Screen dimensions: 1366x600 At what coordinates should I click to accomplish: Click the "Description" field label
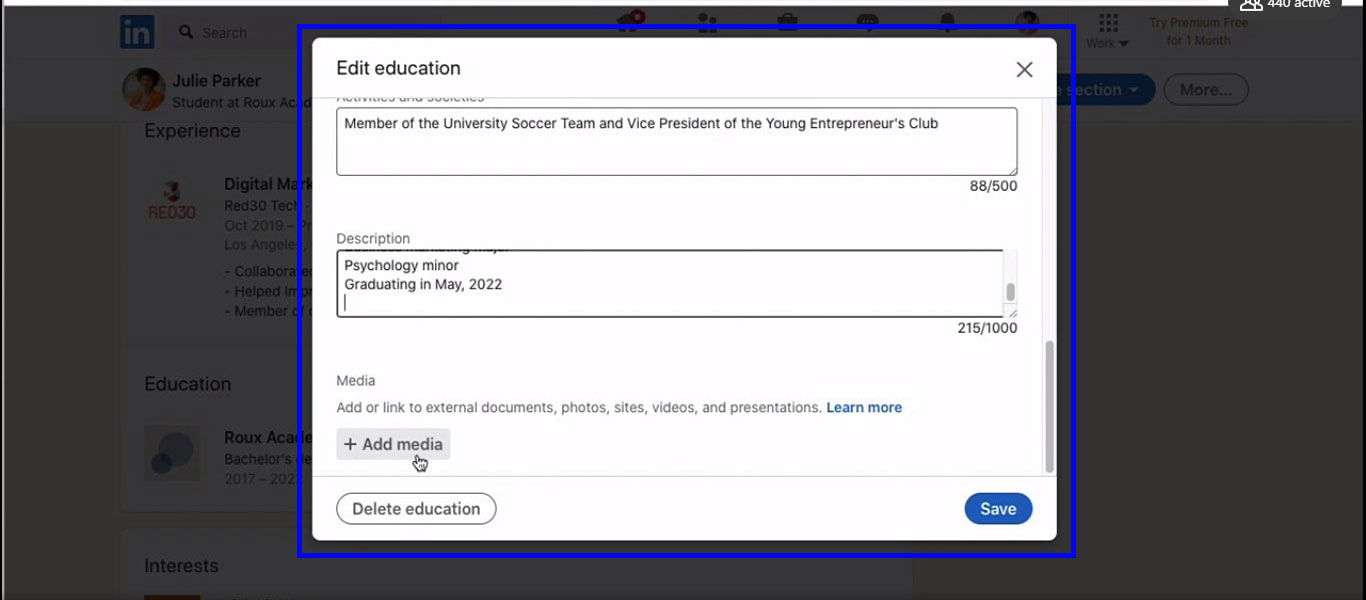pos(373,239)
